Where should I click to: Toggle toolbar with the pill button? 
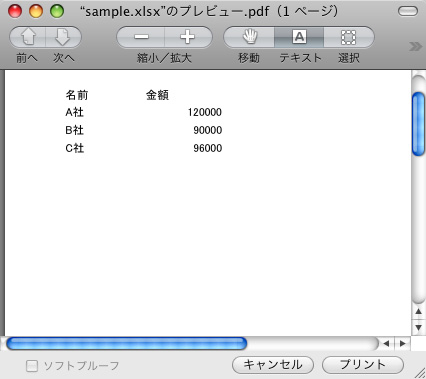(408, 12)
